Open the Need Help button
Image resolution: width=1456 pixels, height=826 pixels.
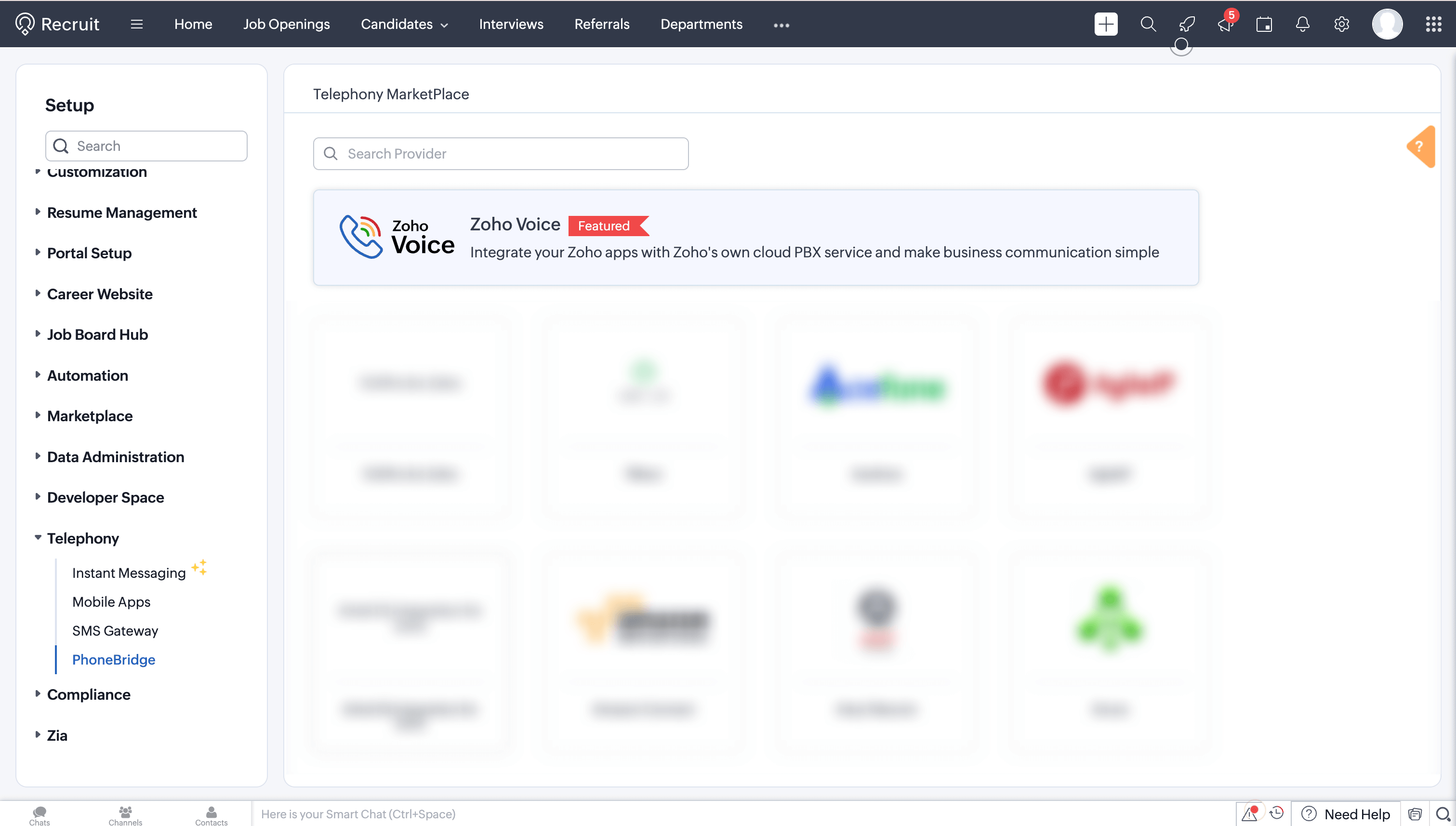(1346, 813)
